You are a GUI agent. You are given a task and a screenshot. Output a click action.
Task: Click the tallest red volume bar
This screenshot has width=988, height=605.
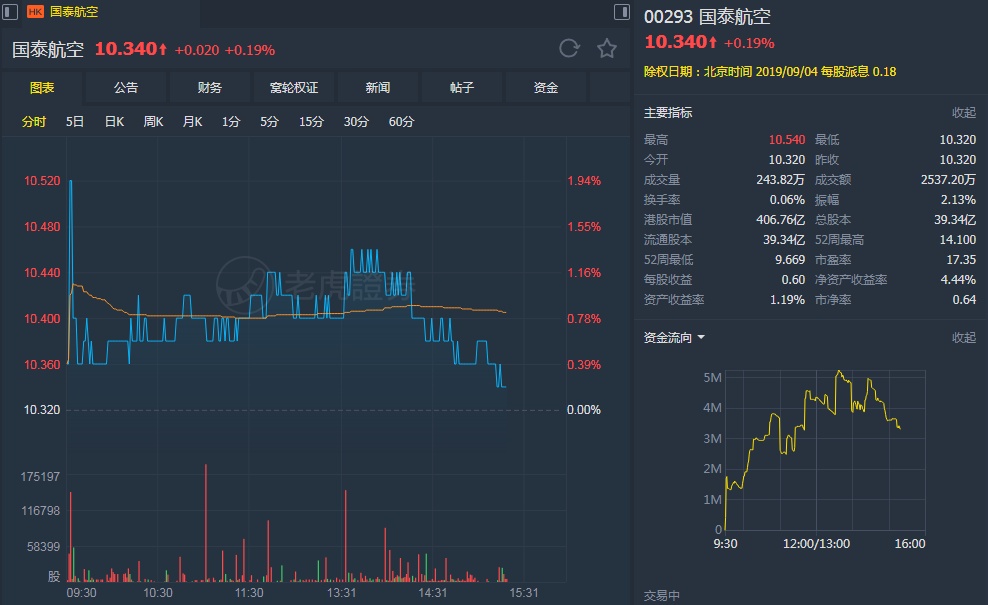point(205,522)
